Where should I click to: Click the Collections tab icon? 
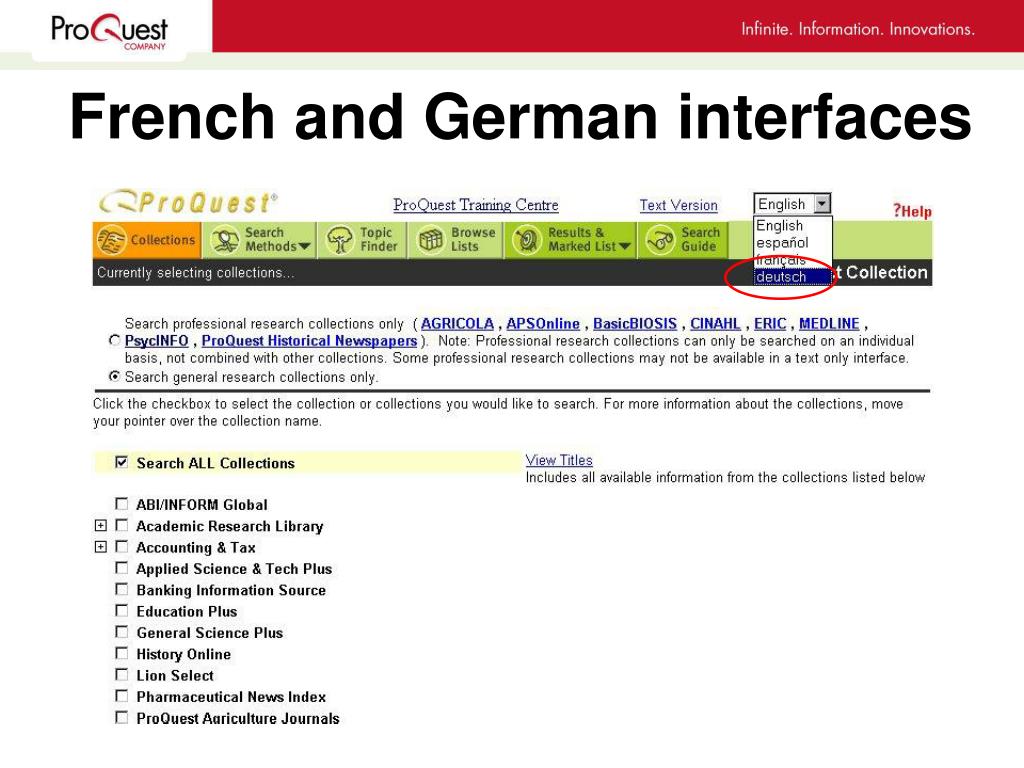click(x=112, y=240)
